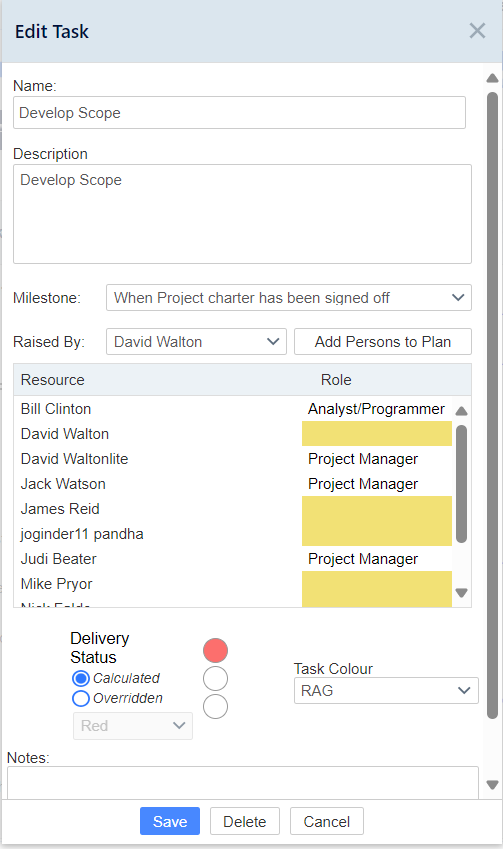Click the bottom green status circle
The height and width of the screenshot is (849, 503).
(x=215, y=707)
